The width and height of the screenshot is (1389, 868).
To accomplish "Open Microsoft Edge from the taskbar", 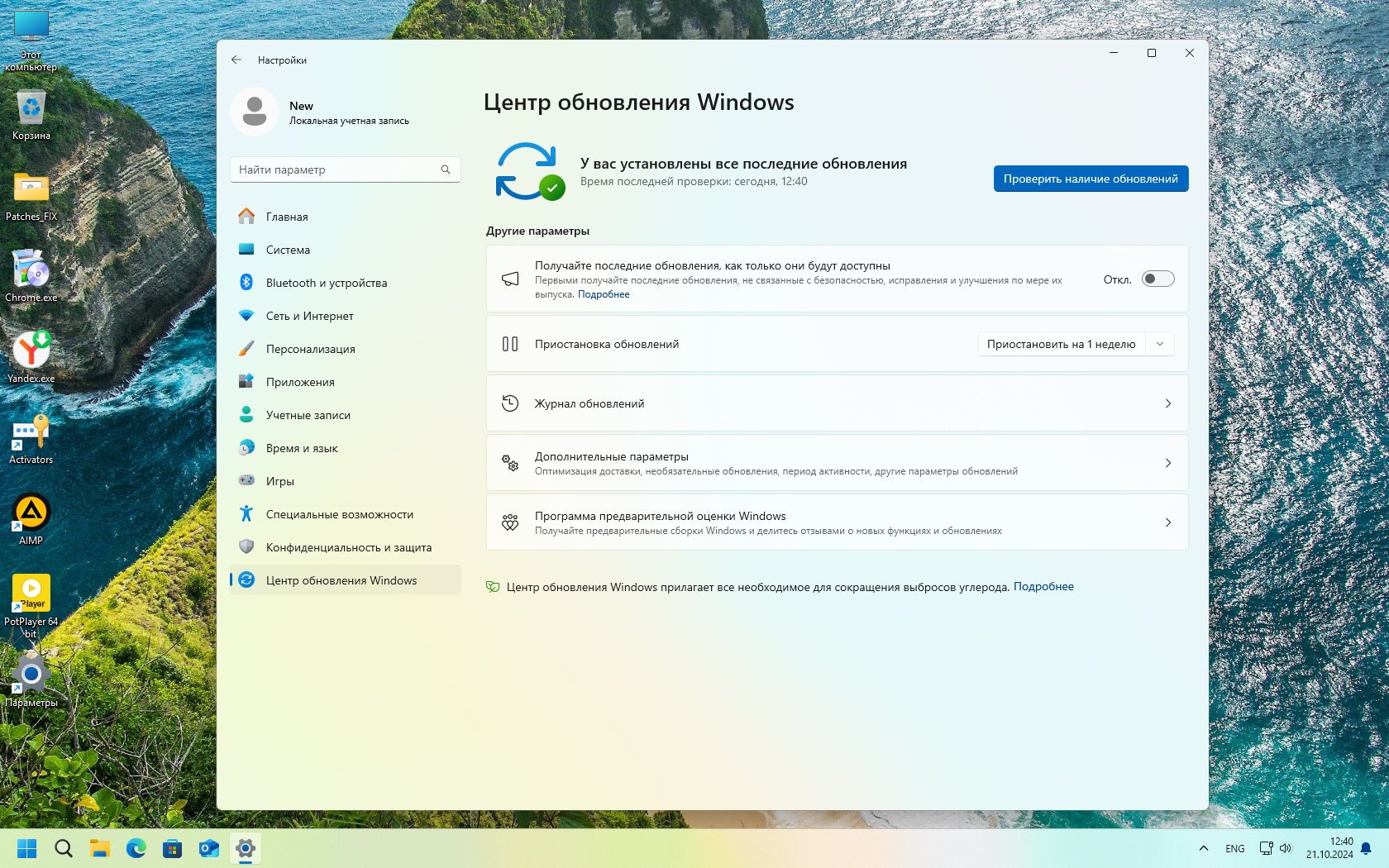I will [x=136, y=848].
